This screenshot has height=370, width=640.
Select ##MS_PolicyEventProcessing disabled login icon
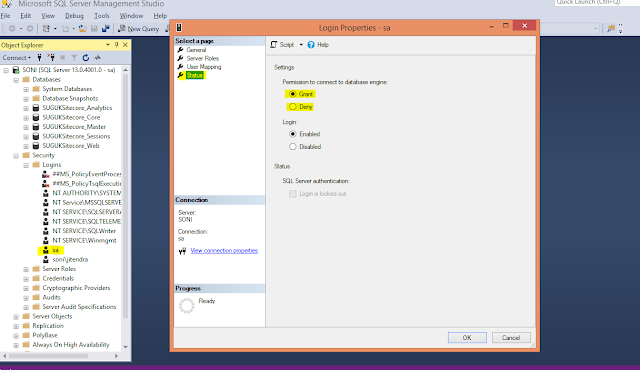click(46, 174)
